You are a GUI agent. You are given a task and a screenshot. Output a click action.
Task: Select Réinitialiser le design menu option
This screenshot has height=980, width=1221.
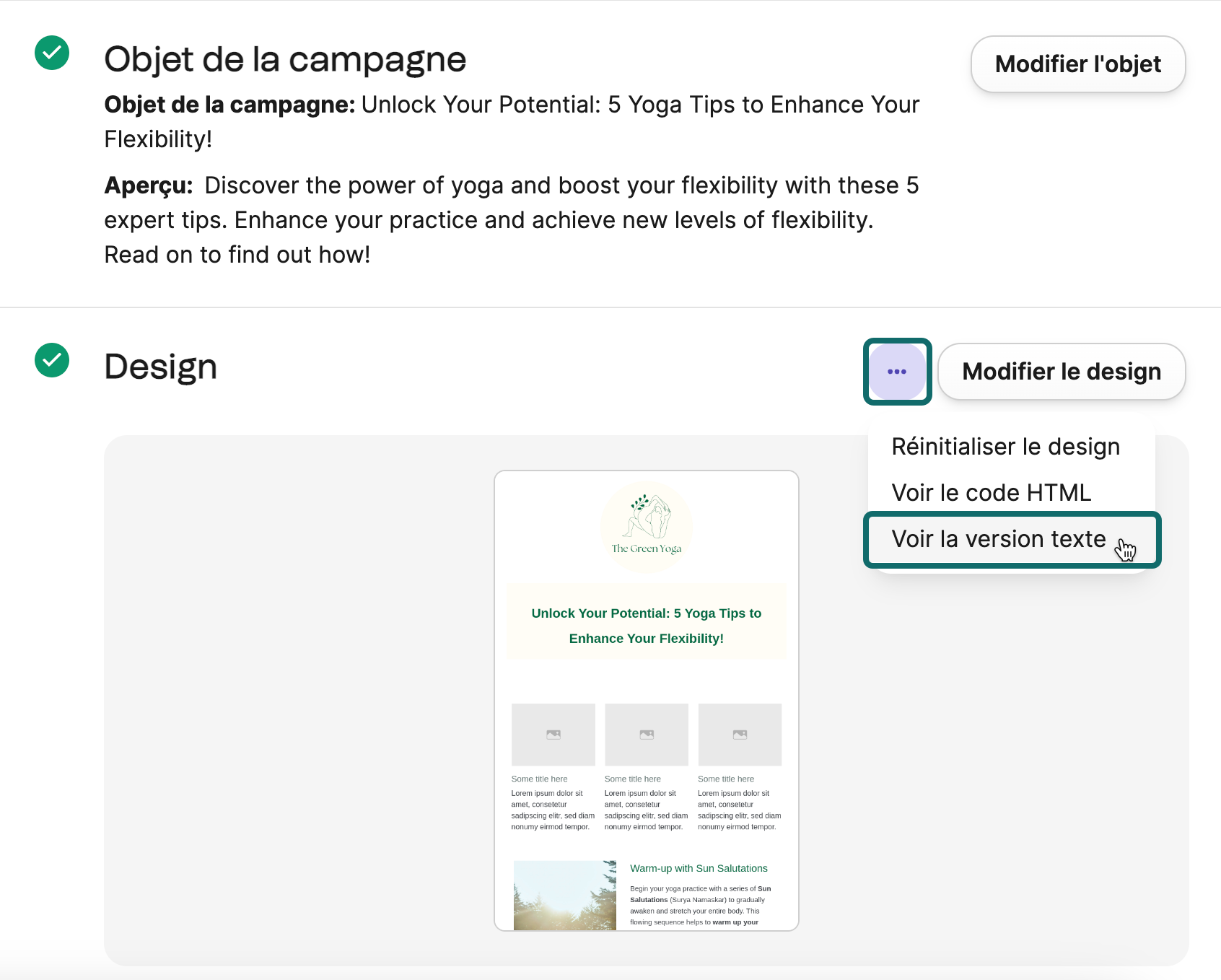[x=1006, y=447]
